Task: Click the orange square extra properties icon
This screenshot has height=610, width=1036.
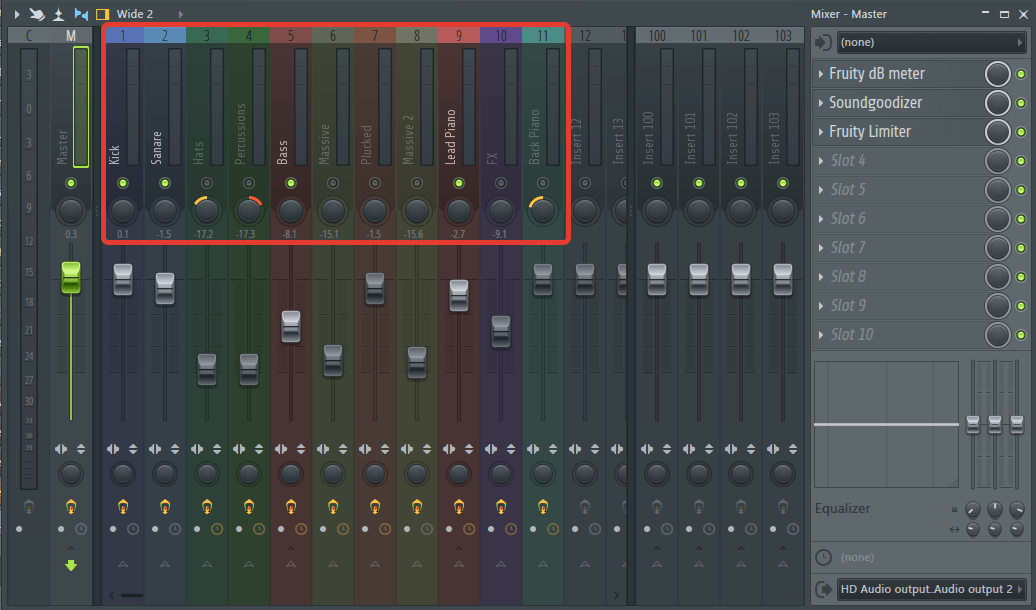Action: point(102,14)
